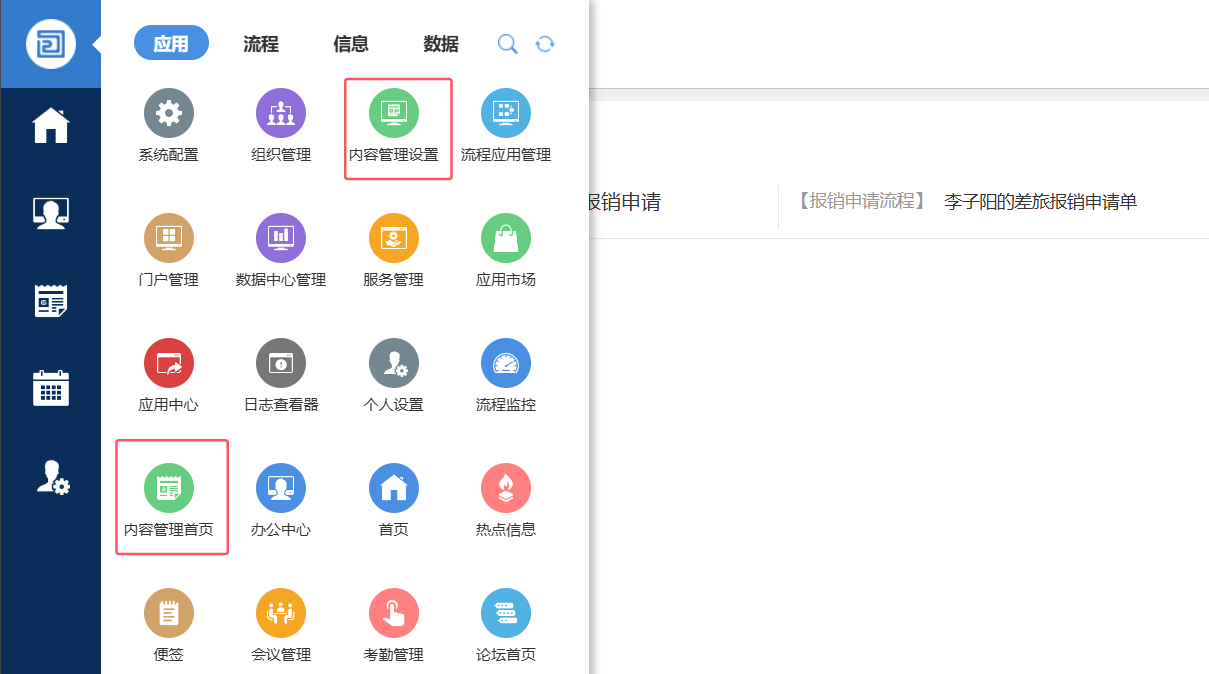This screenshot has width=1209, height=674.
Task: Open the 门户管理 app
Action: (168, 239)
